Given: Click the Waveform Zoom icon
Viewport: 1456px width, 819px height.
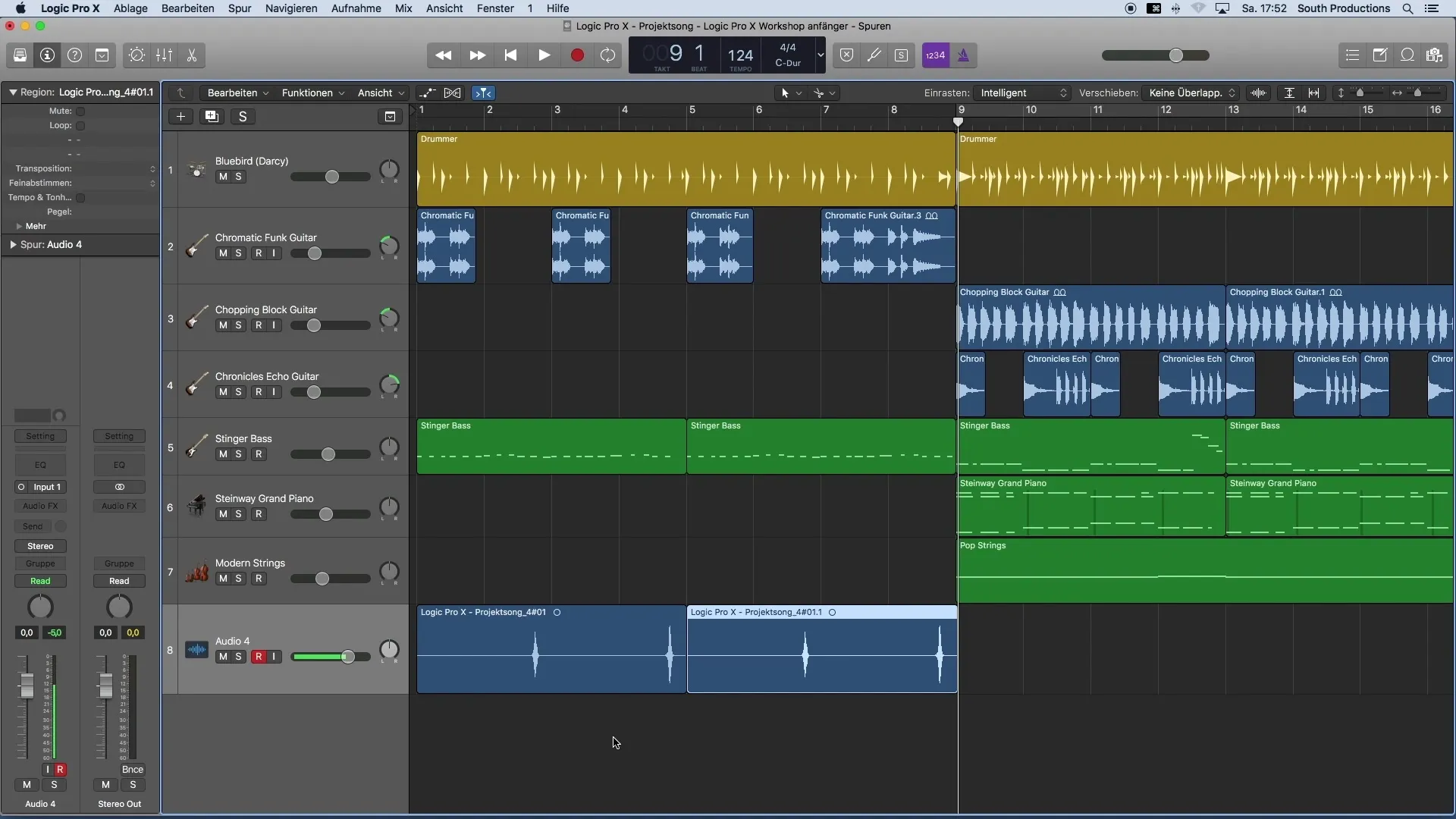Looking at the screenshot, I should pos(1258,93).
